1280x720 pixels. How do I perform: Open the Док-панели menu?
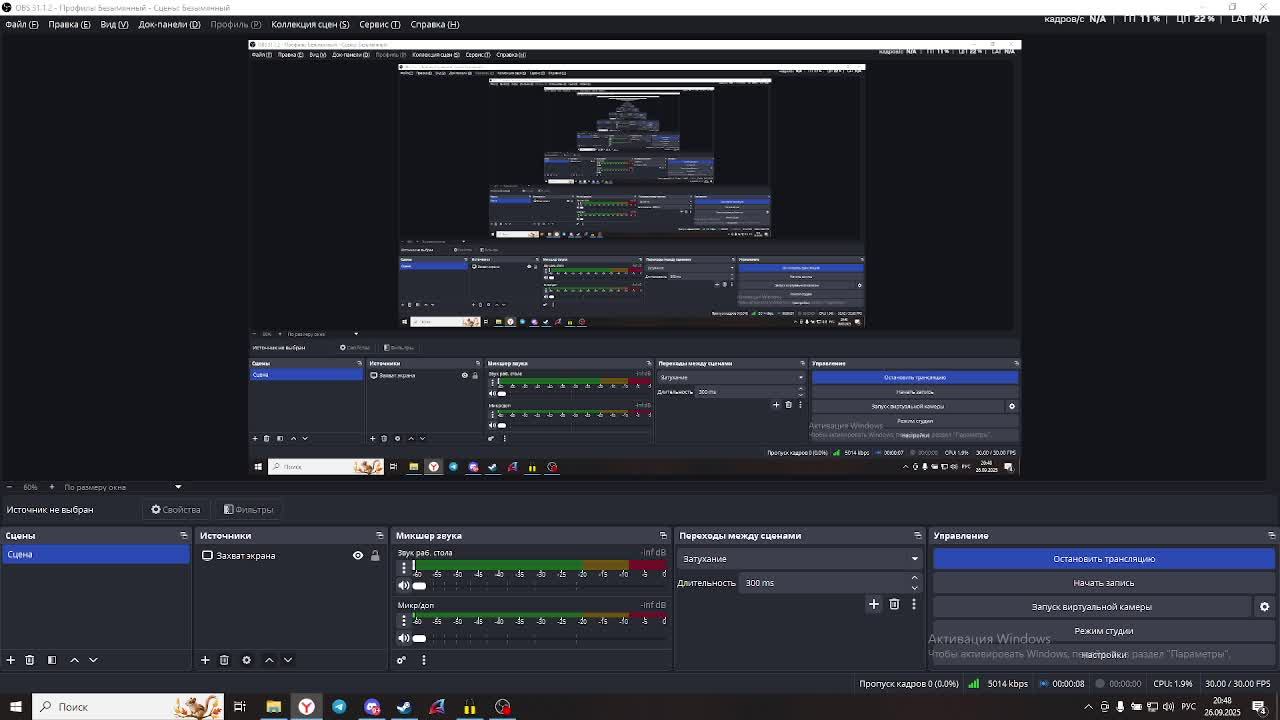click(169, 24)
